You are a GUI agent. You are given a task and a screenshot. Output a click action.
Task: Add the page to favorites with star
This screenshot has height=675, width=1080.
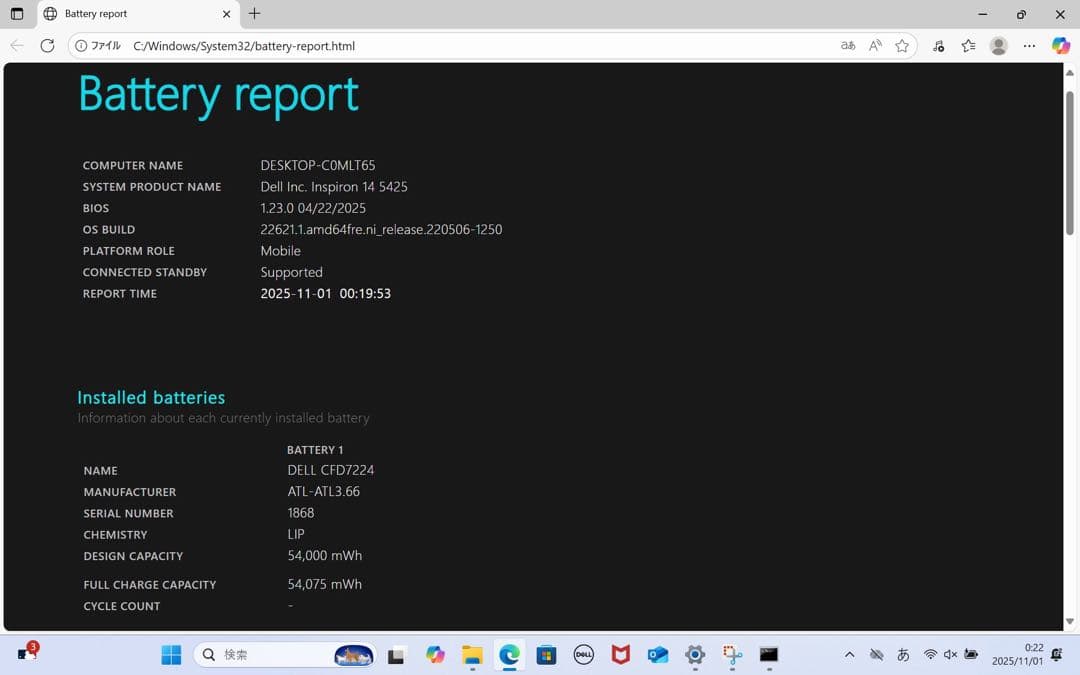pyautogui.click(x=901, y=45)
